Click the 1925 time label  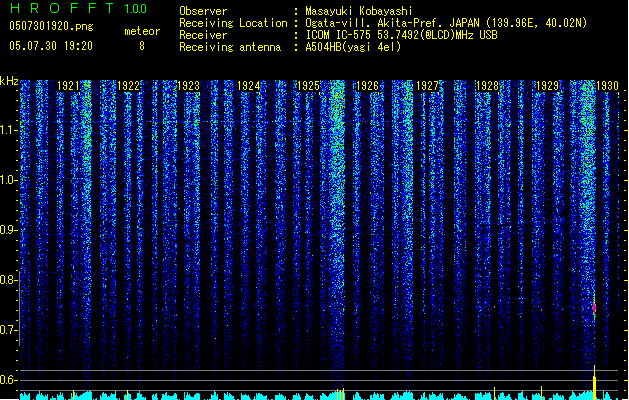[308, 86]
